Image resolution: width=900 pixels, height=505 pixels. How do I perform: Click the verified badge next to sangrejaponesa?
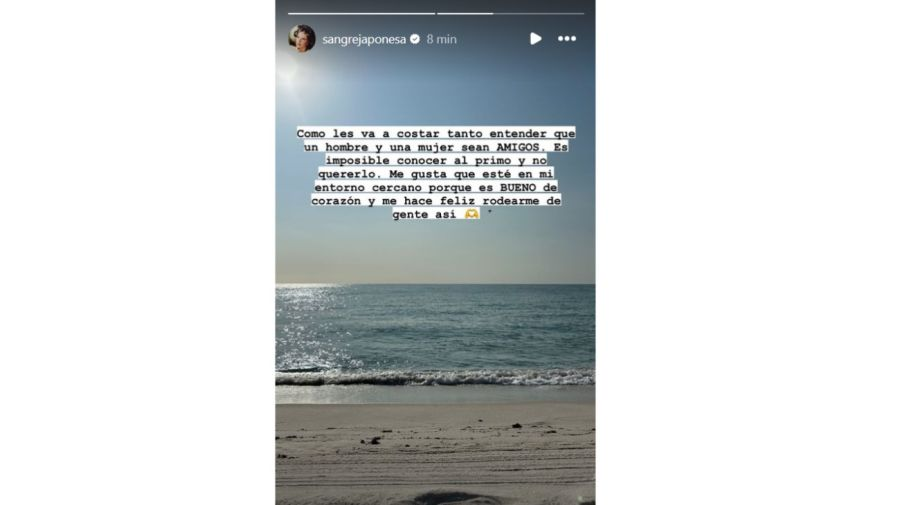point(415,39)
